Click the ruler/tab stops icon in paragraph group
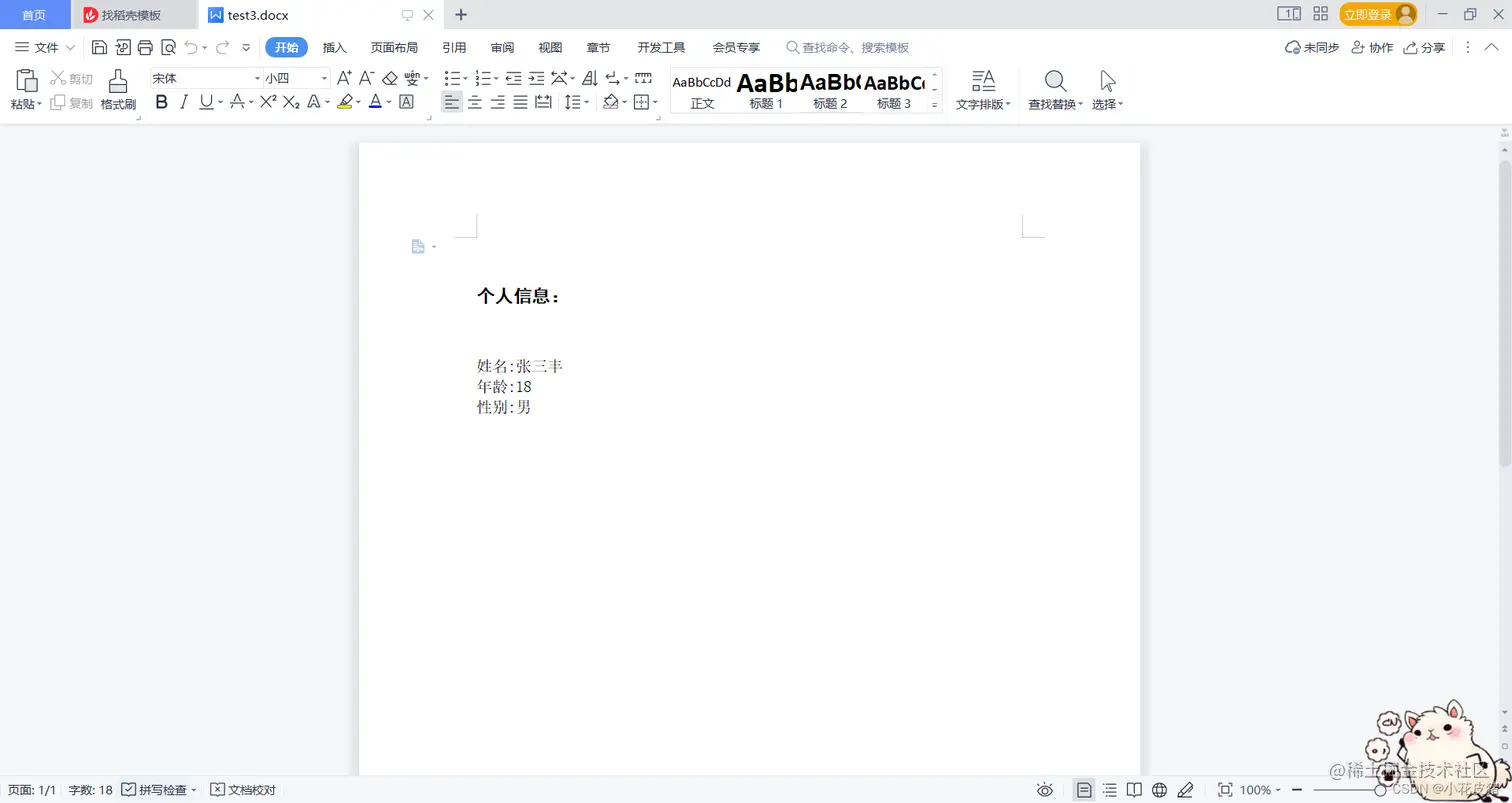This screenshot has width=1512, height=803. click(x=643, y=78)
